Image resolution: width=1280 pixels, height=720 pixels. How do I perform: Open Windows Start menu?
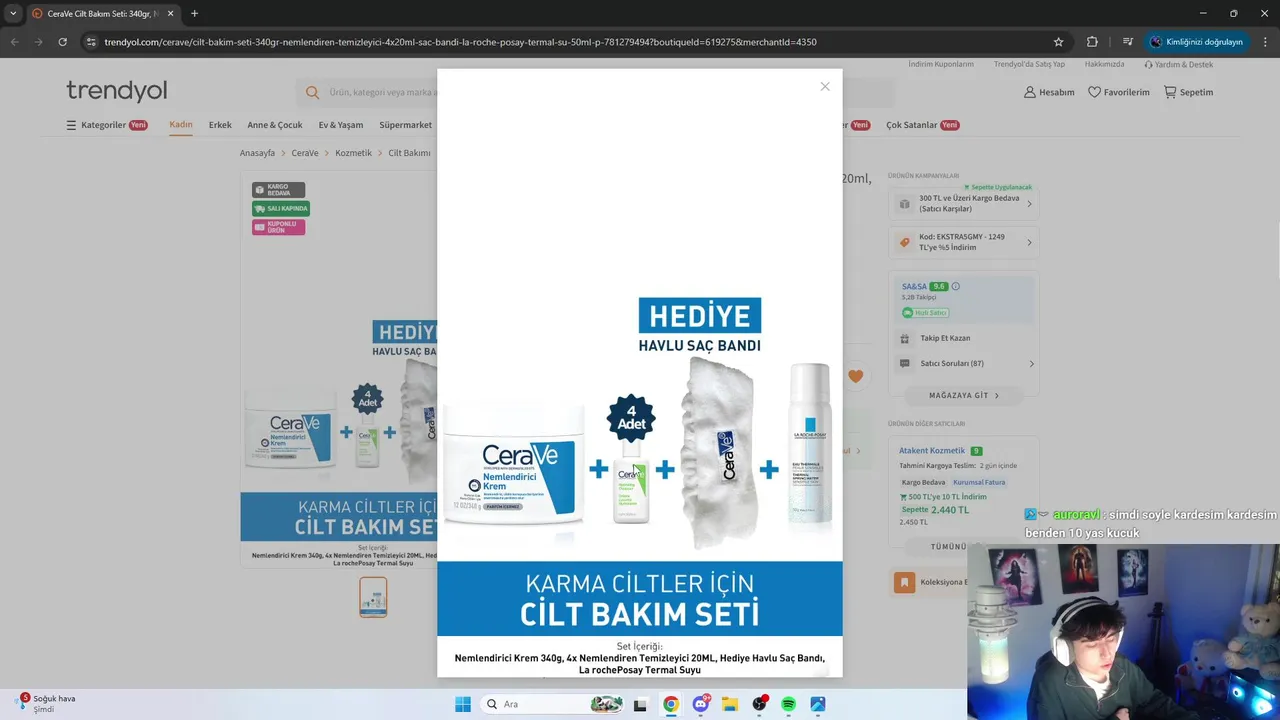tap(463, 704)
